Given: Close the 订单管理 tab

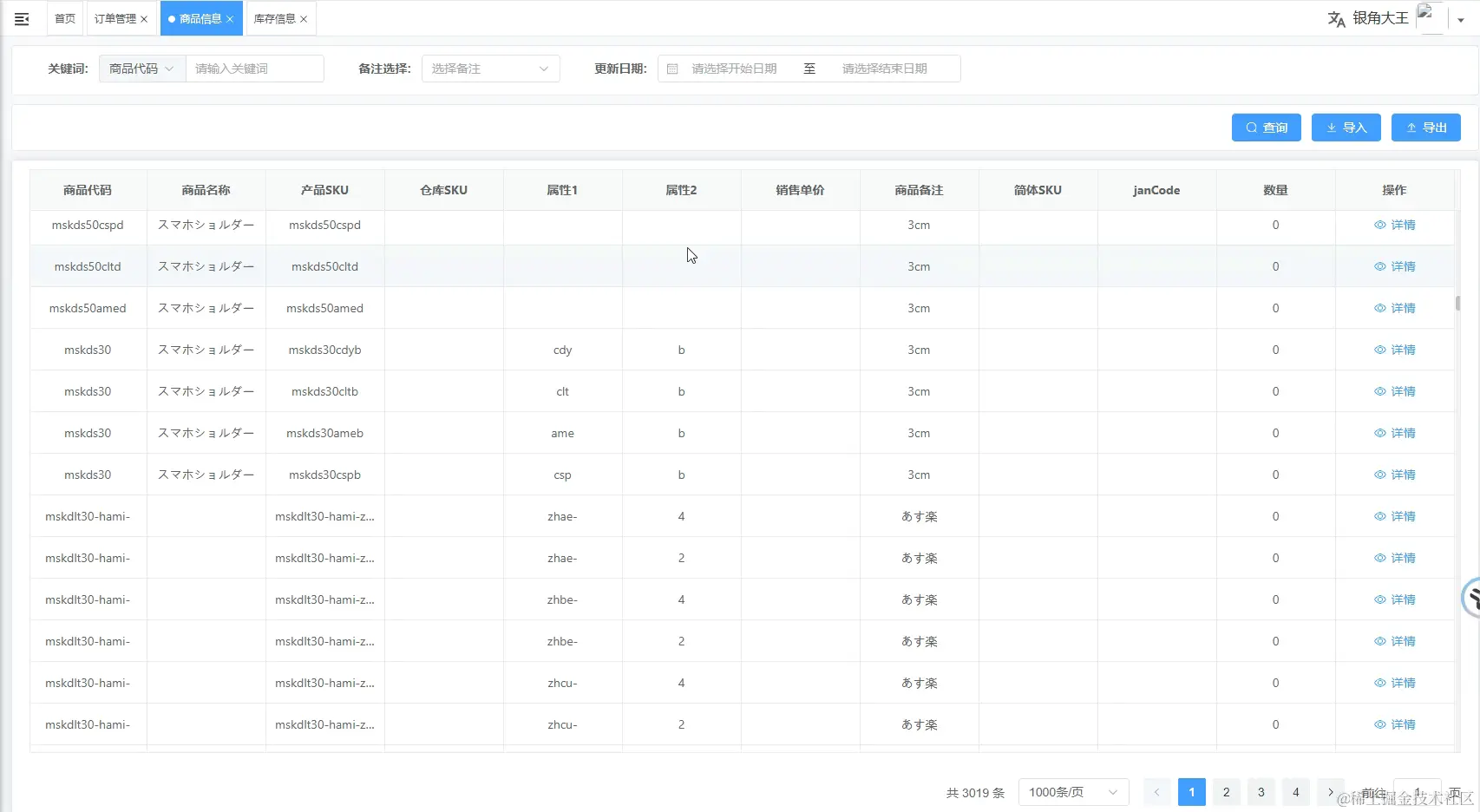Looking at the screenshot, I should pos(144,19).
